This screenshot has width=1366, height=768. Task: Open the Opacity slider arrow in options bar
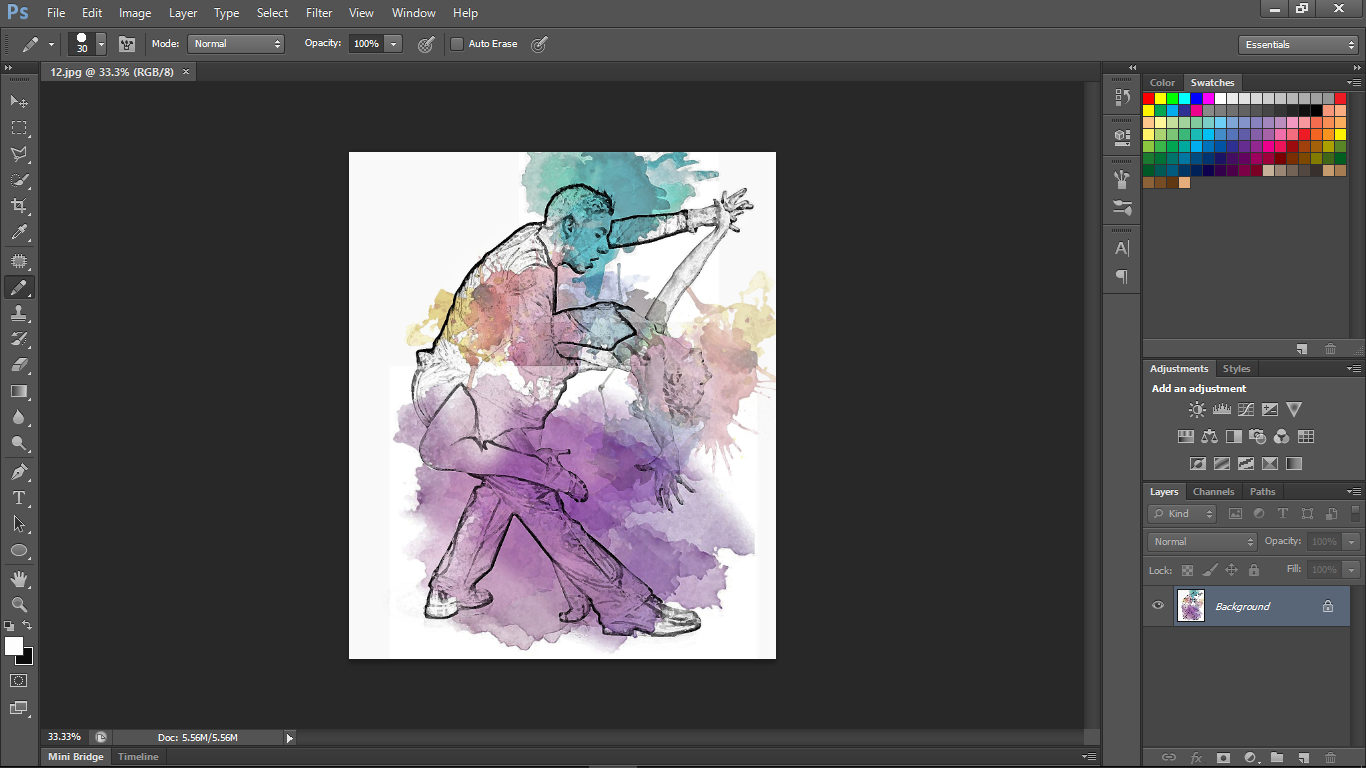pos(394,44)
